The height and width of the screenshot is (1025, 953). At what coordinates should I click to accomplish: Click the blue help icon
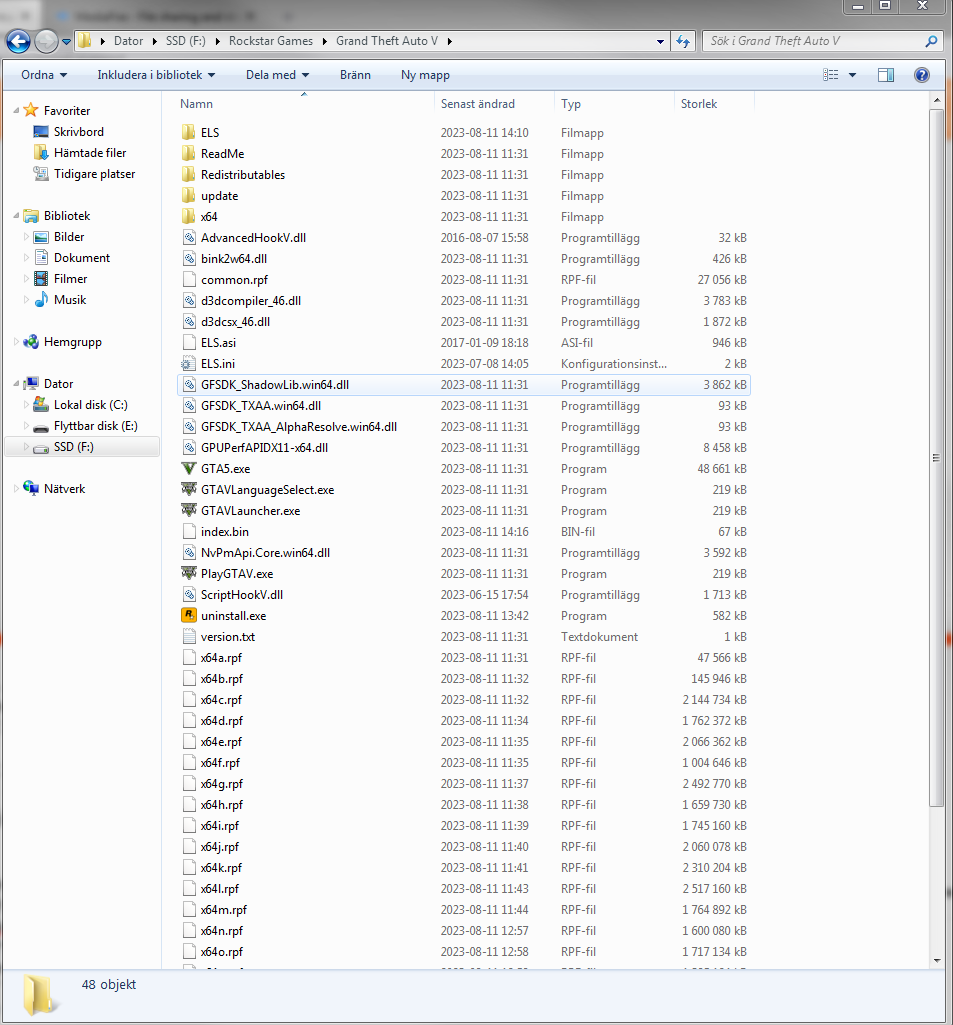pos(922,75)
